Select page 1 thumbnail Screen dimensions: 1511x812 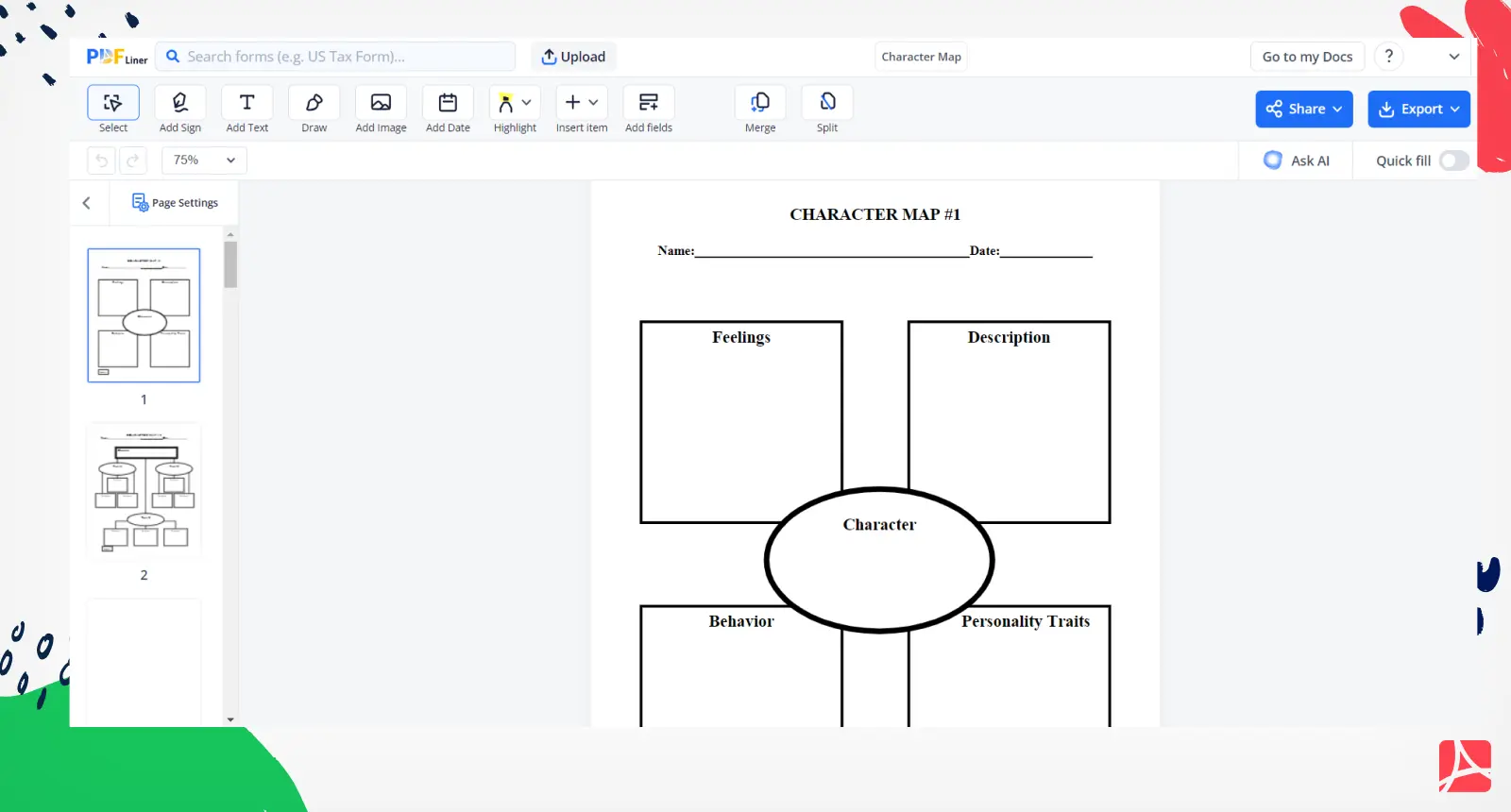coord(144,315)
